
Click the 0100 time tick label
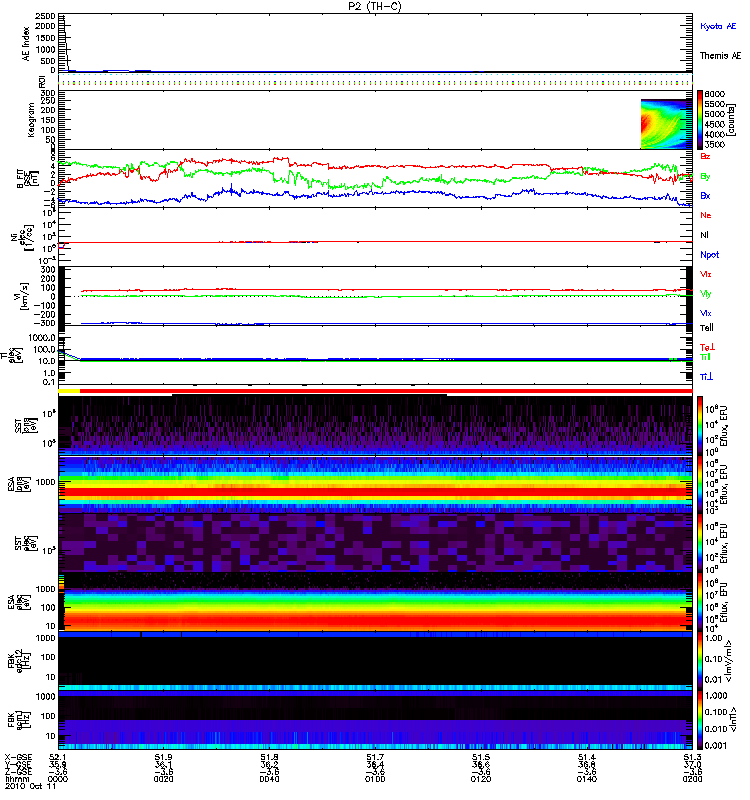click(375, 779)
